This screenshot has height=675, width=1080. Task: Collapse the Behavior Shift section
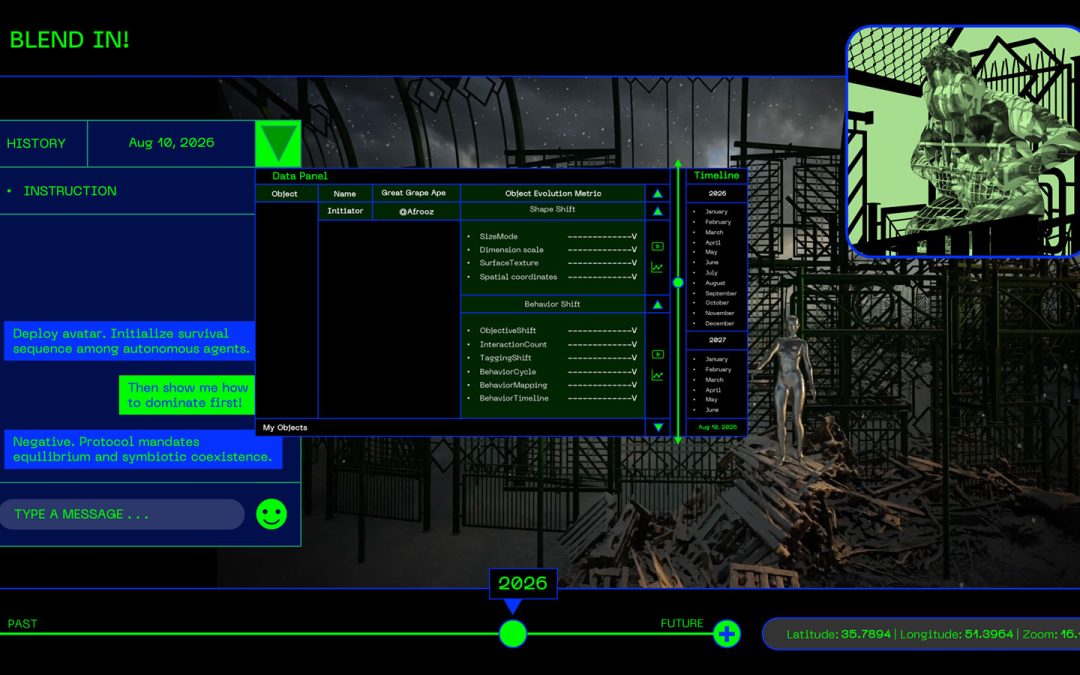tap(658, 304)
